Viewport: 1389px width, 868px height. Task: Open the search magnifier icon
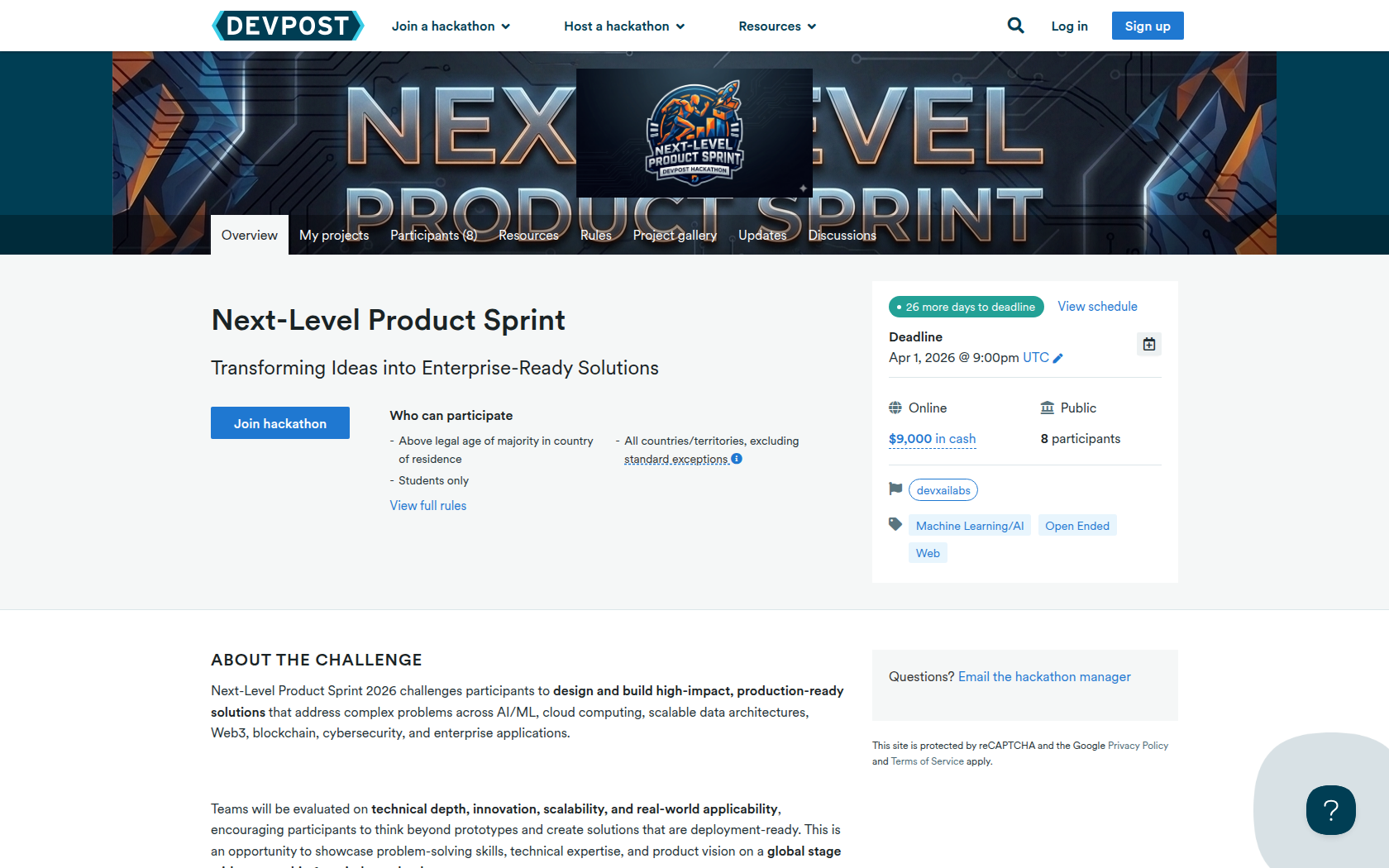(x=1015, y=26)
